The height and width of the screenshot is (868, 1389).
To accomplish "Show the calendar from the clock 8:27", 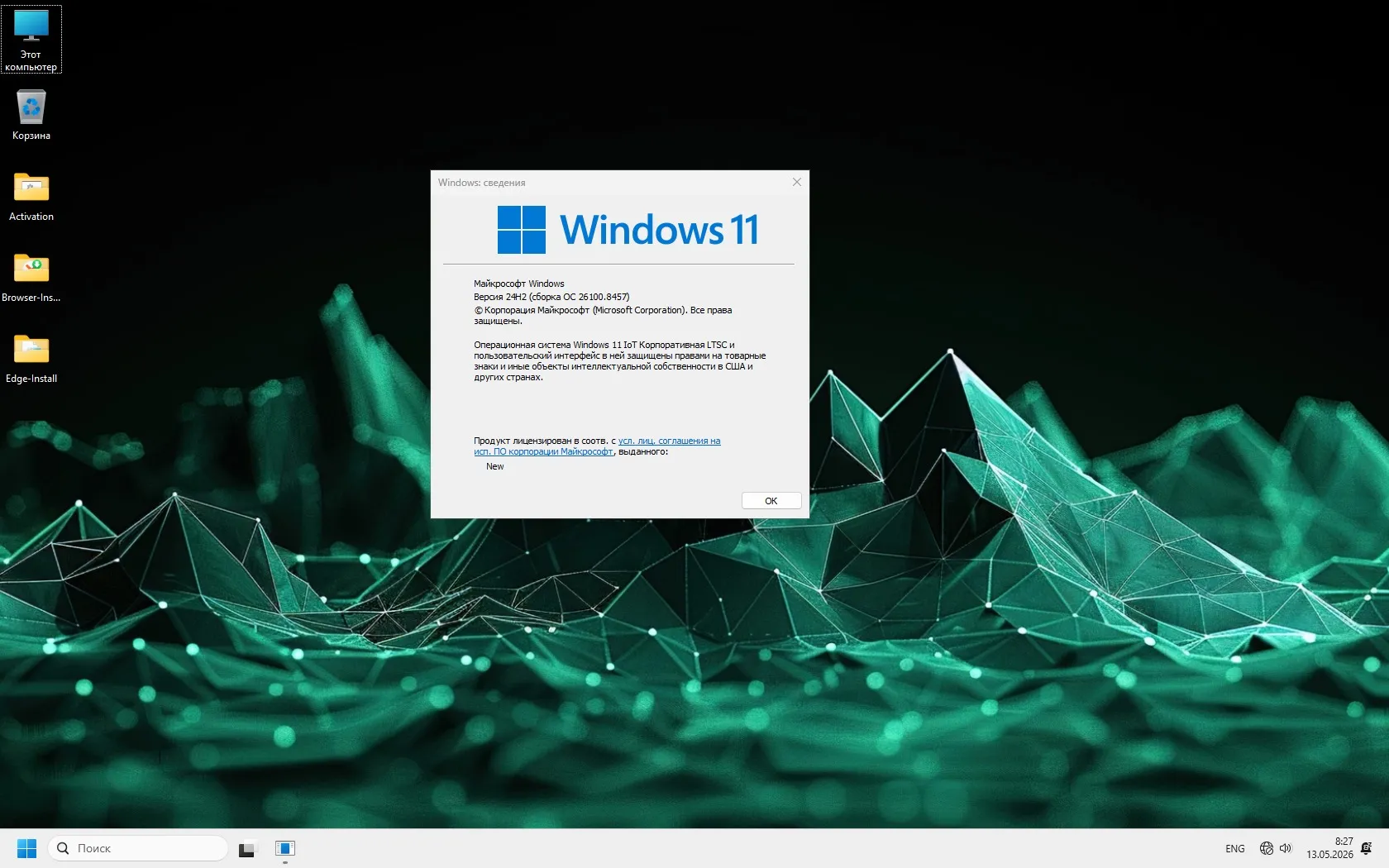I will click(1329, 848).
